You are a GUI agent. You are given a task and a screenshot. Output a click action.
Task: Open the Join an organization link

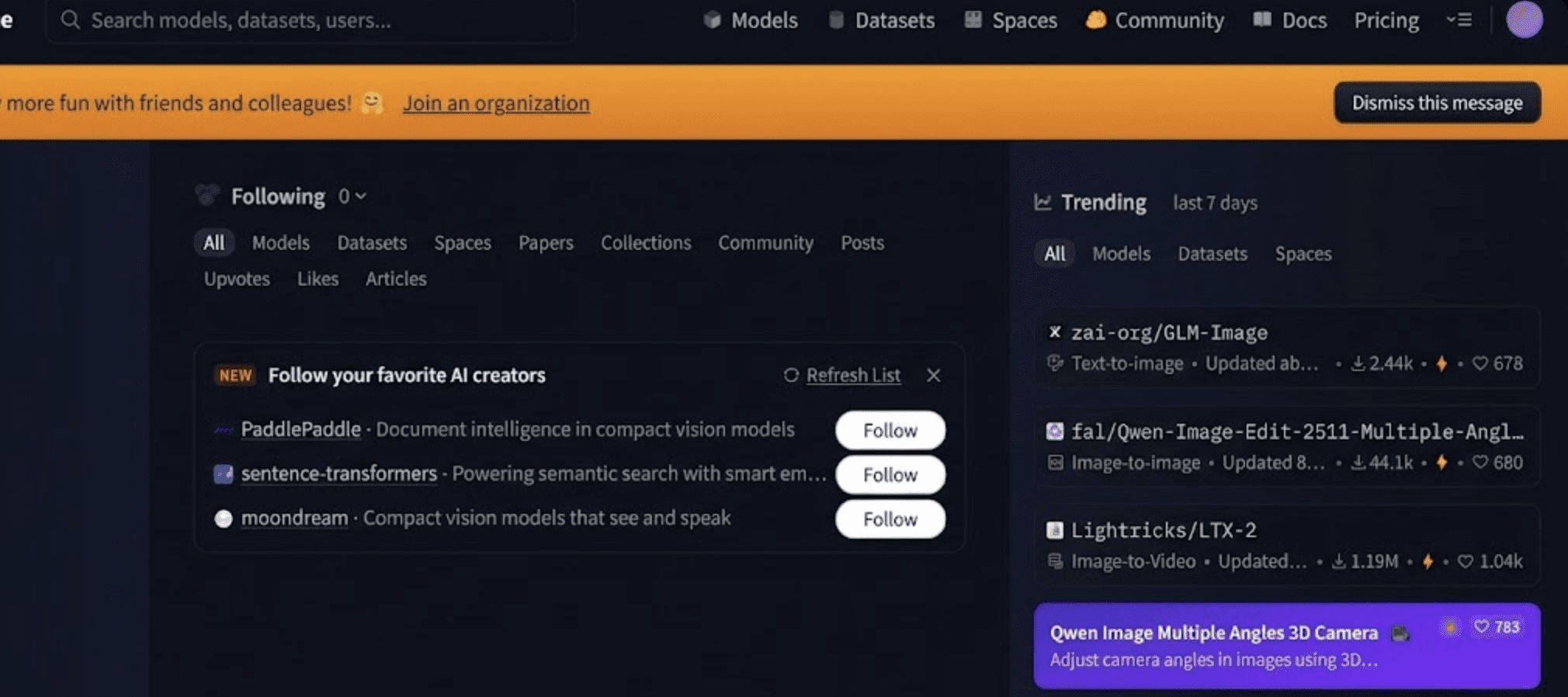(496, 103)
